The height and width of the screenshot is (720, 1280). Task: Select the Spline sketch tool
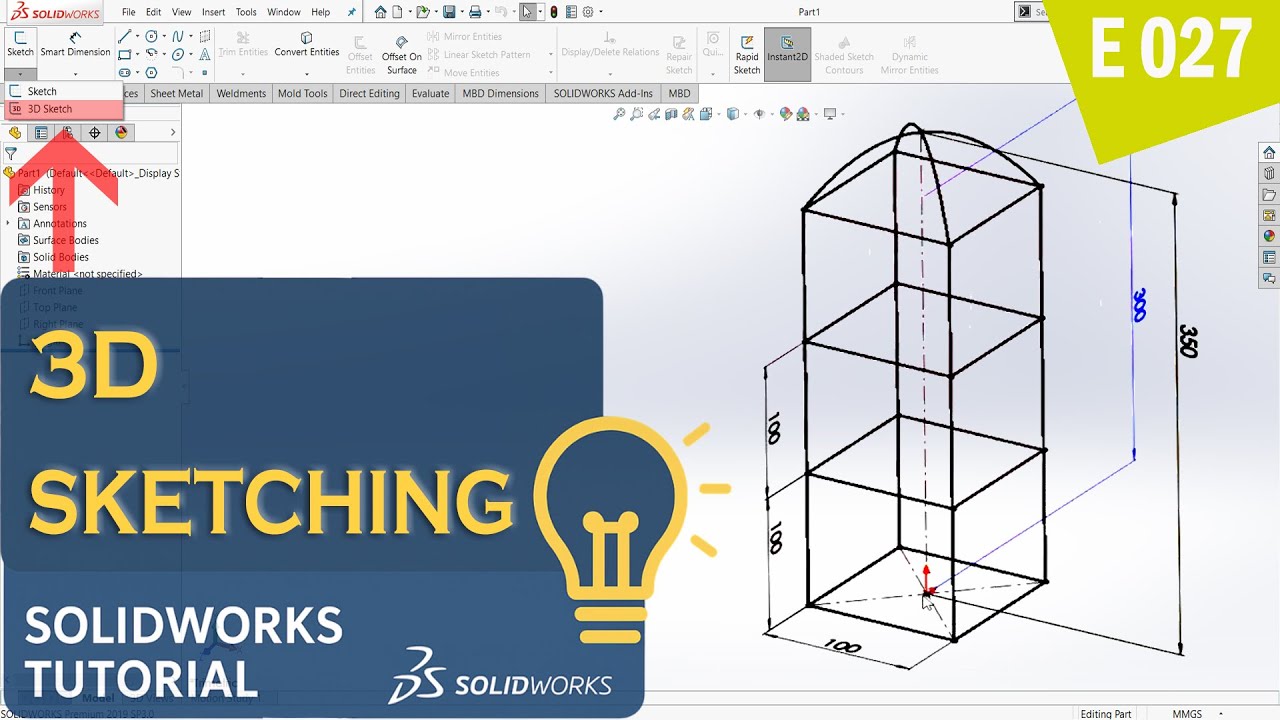click(178, 36)
